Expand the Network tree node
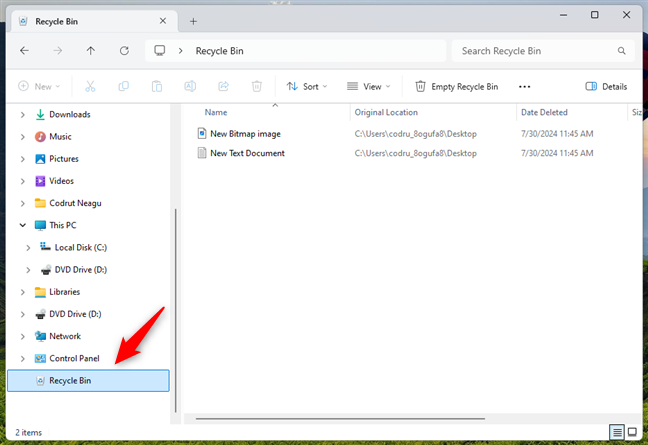Viewport: 648px width, 445px height. 23,336
